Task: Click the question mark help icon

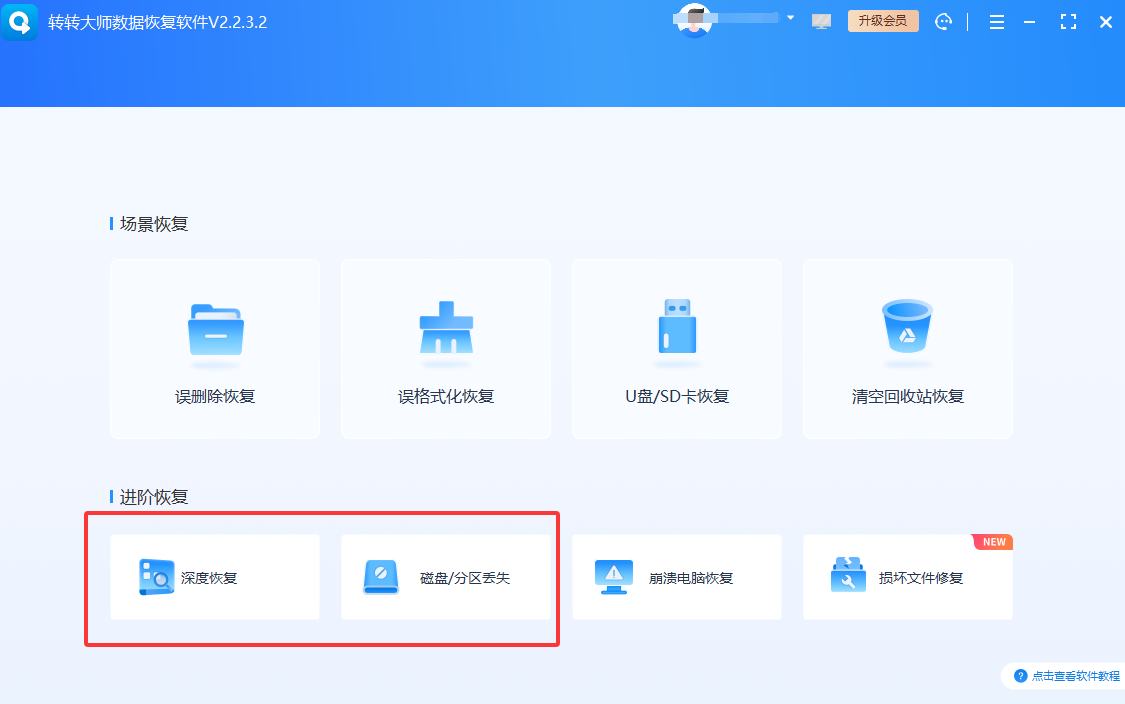Action: tap(1020, 676)
